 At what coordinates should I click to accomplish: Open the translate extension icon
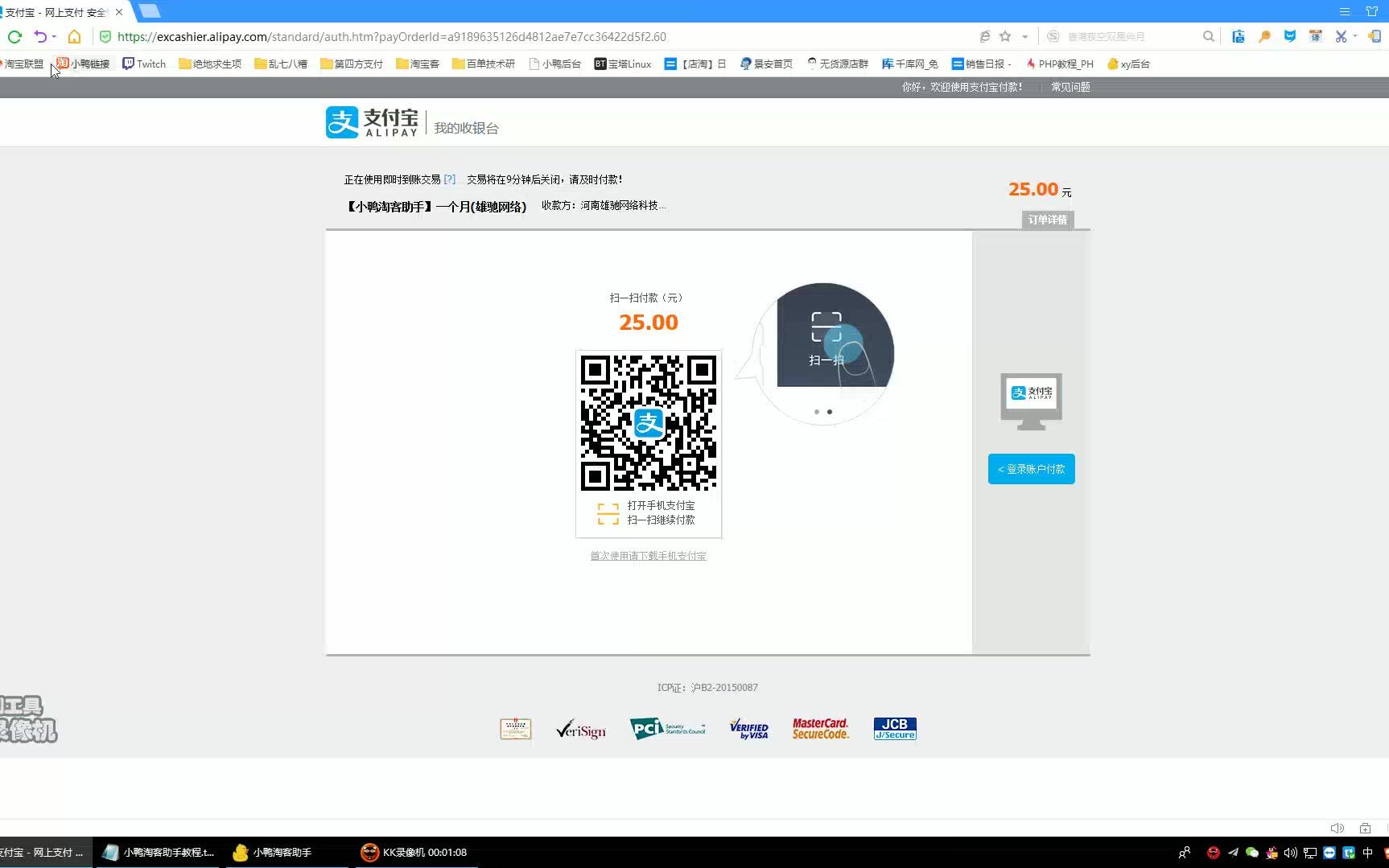tap(1316, 36)
